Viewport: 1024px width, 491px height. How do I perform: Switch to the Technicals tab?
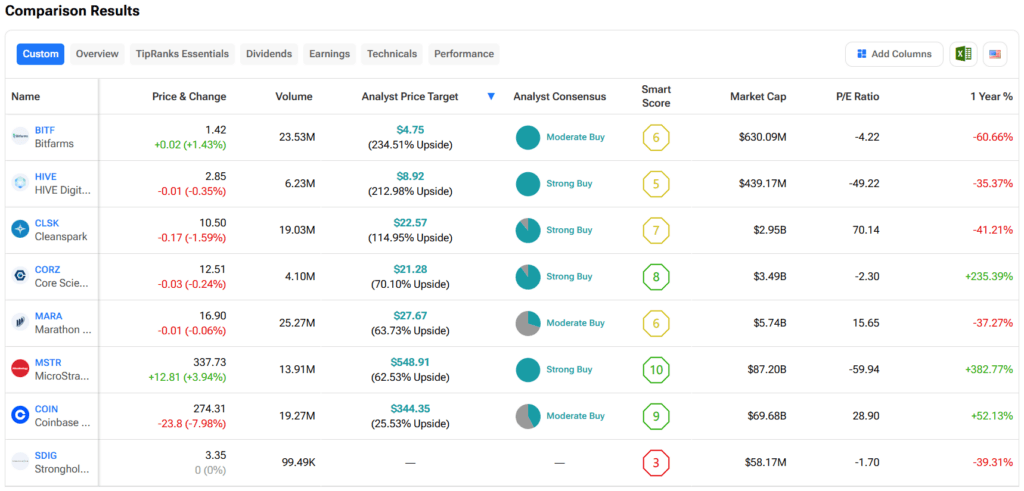[392, 54]
